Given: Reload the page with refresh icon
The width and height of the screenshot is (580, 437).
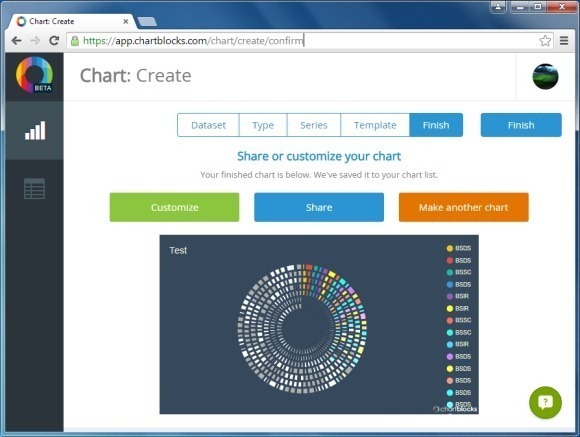Looking at the screenshot, I should [54, 41].
